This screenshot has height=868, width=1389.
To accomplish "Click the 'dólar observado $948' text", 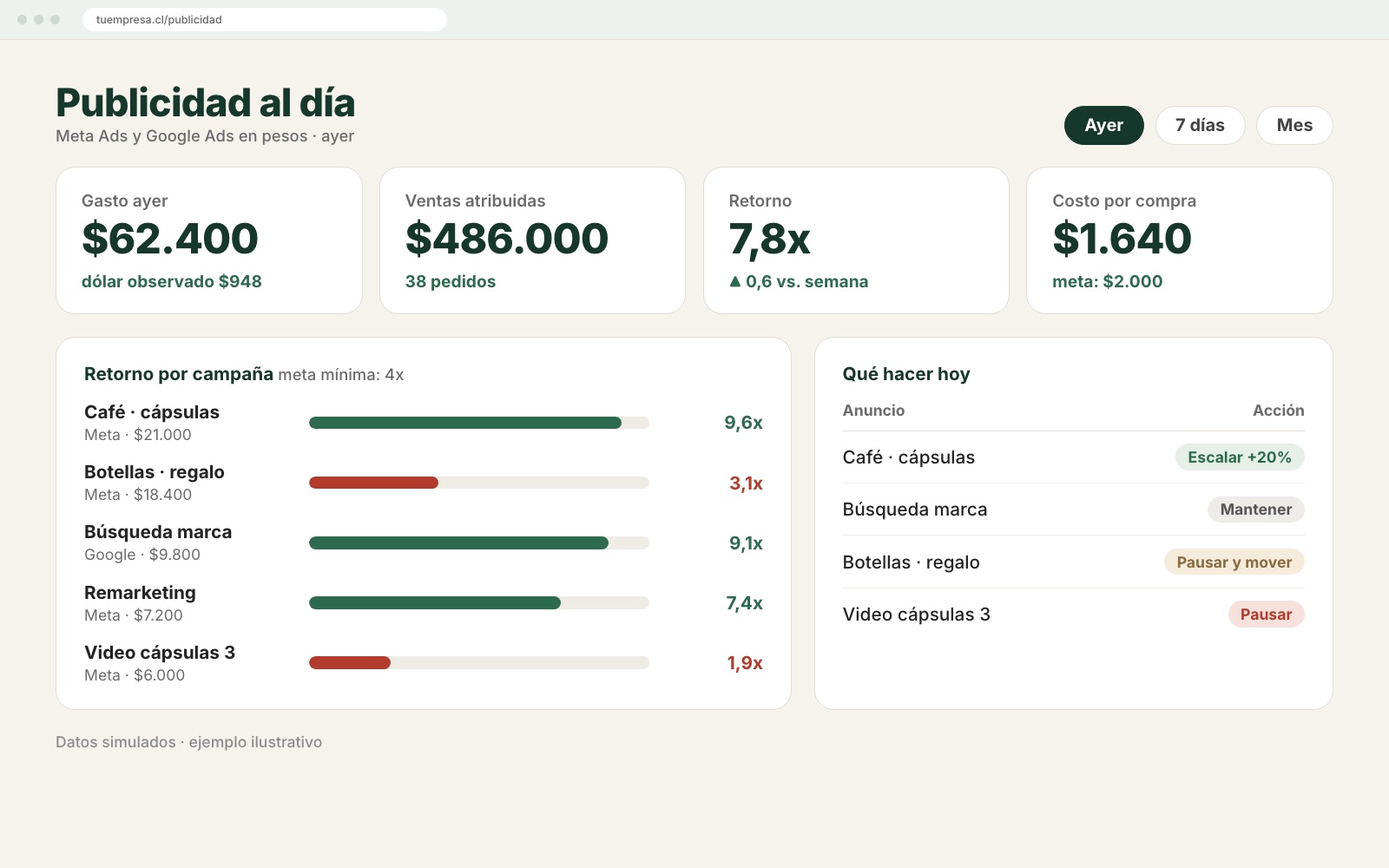I will pos(172,281).
